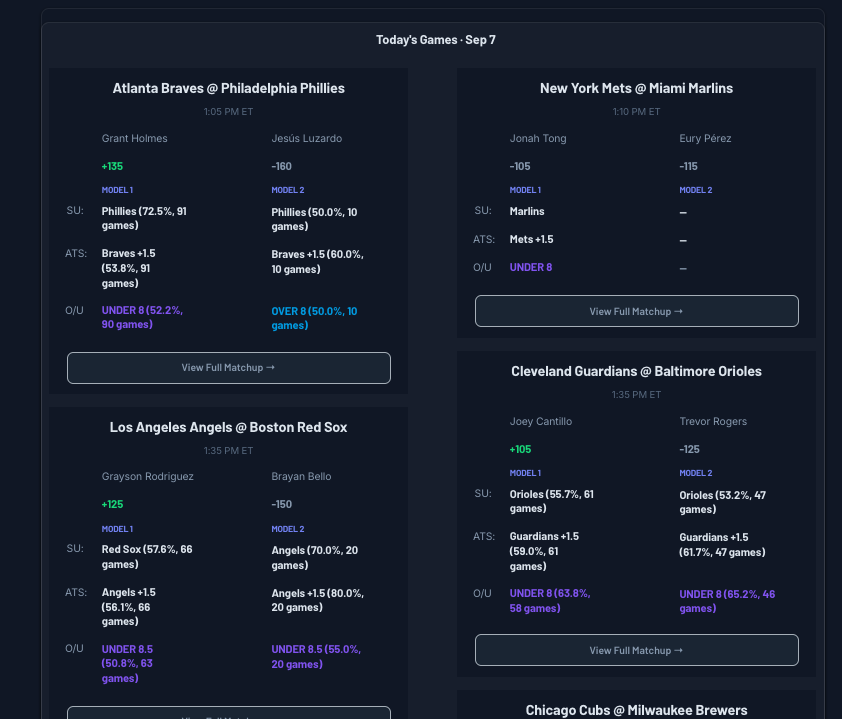This screenshot has height=719, width=842.
Task: Open View Full Matchup for Mets @ Marlins
Action: pyautogui.click(x=636, y=311)
